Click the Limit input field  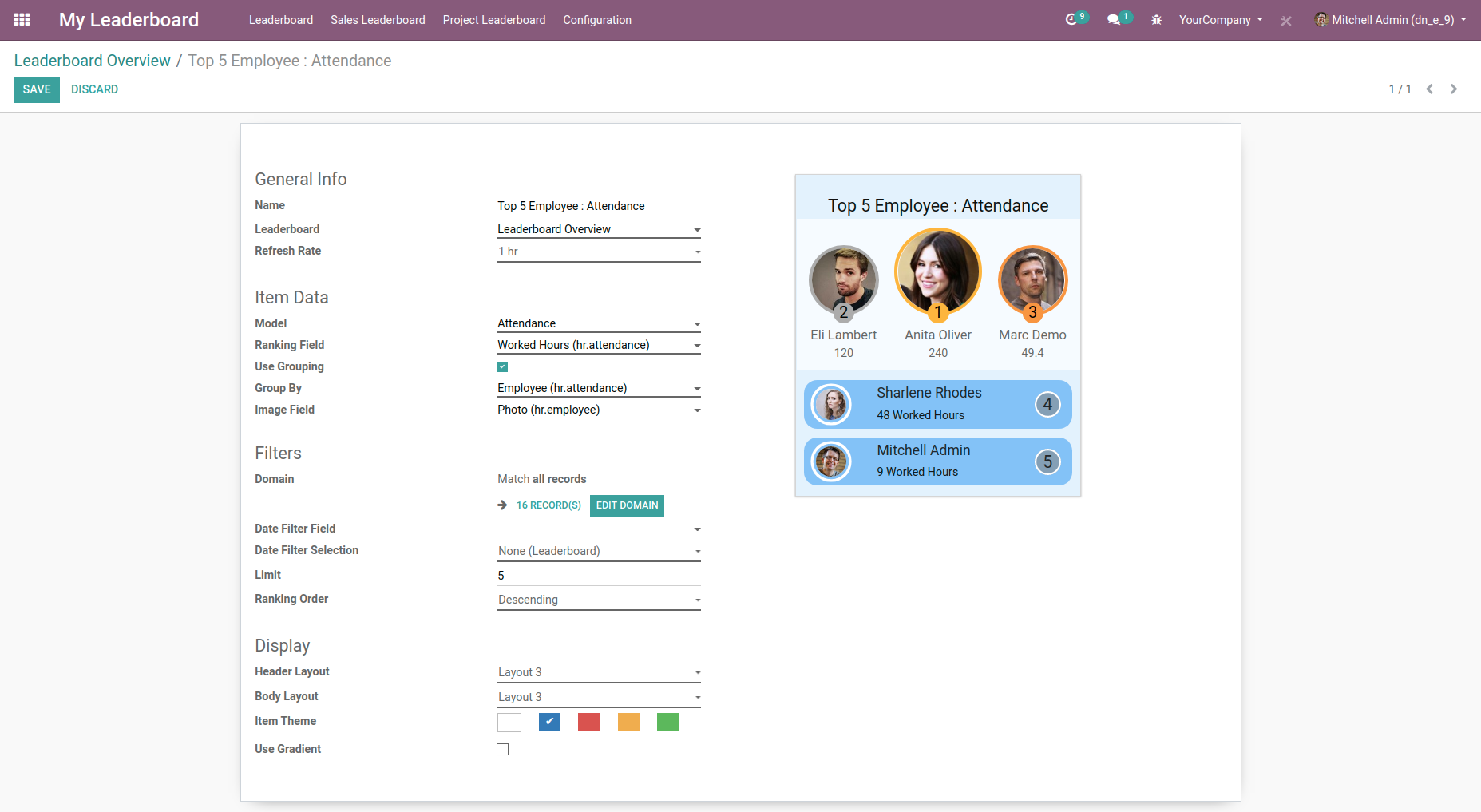pyautogui.click(x=598, y=576)
